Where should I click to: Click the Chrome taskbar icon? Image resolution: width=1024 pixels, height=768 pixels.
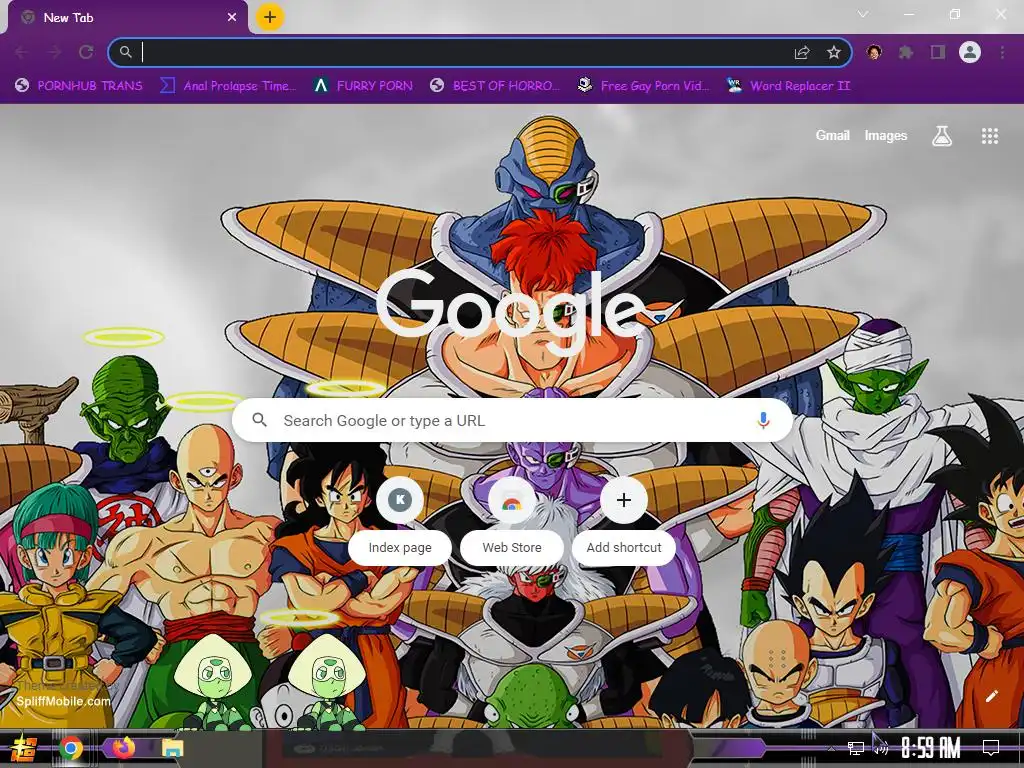[x=71, y=748]
